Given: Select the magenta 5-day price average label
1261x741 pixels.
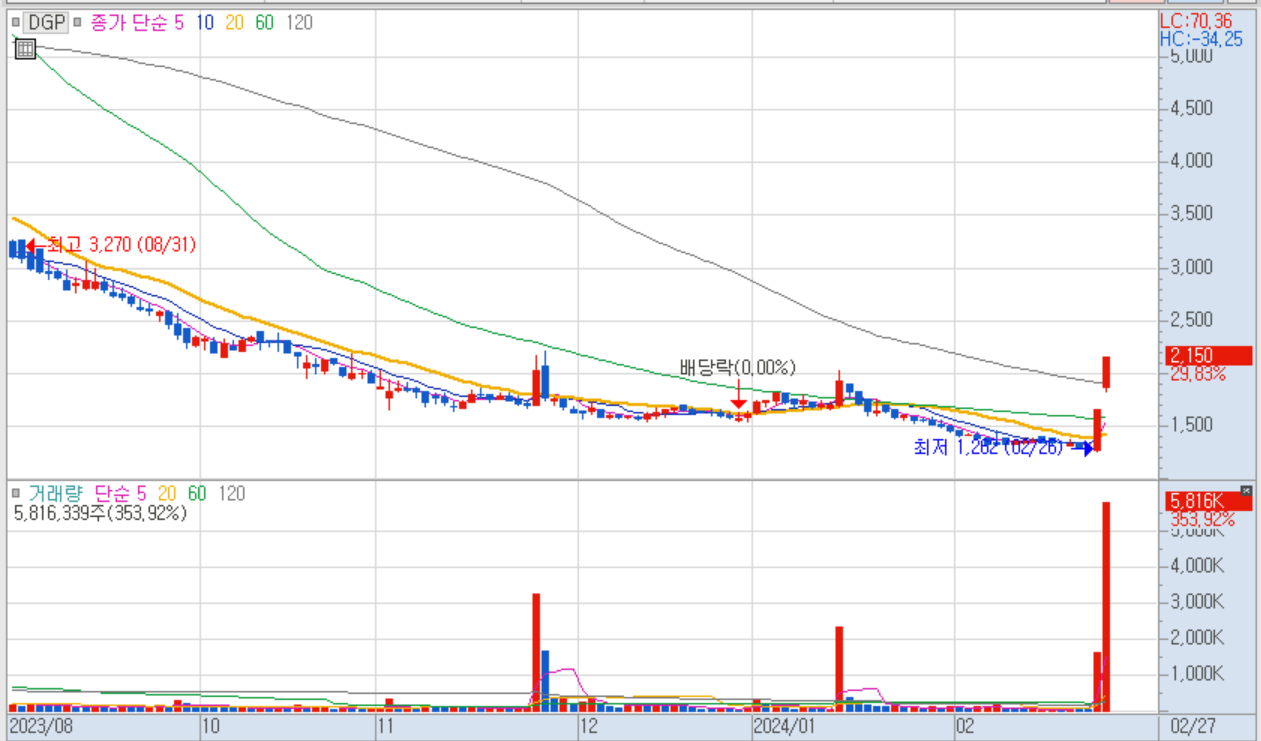Looking at the screenshot, I should [178, 21].
